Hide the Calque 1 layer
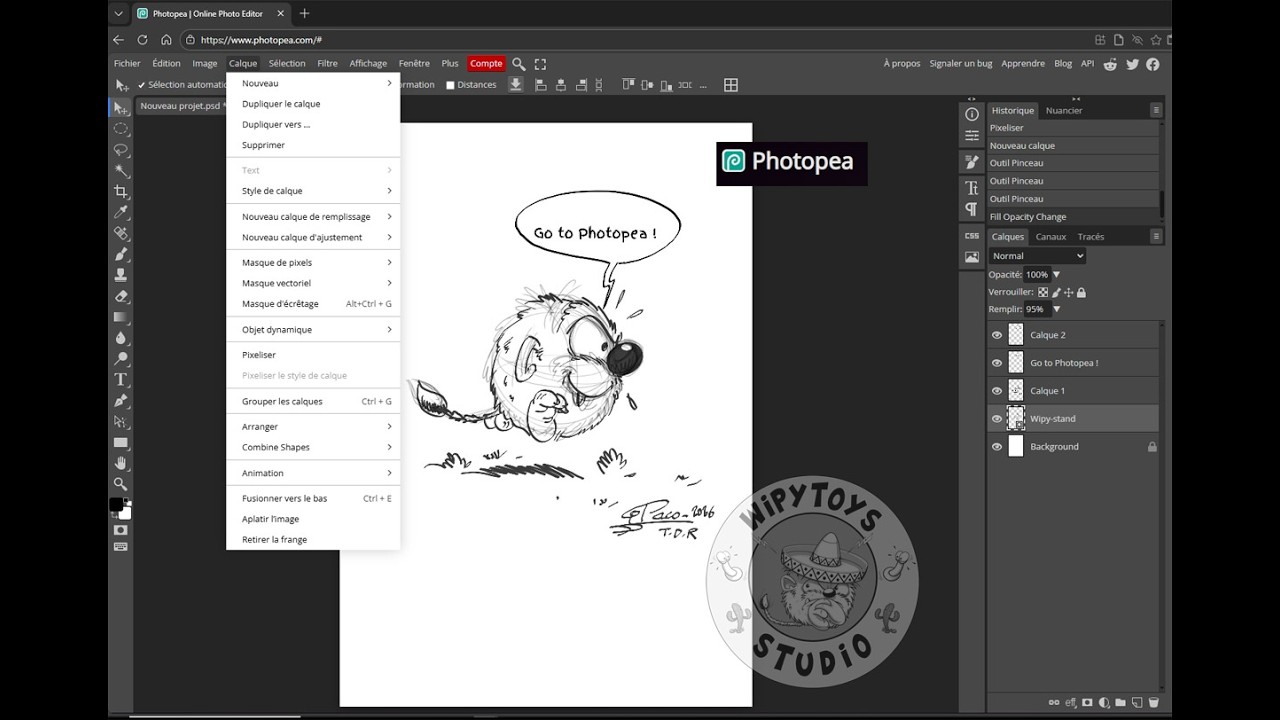The image size is (1280, 720). click(996, 391)
